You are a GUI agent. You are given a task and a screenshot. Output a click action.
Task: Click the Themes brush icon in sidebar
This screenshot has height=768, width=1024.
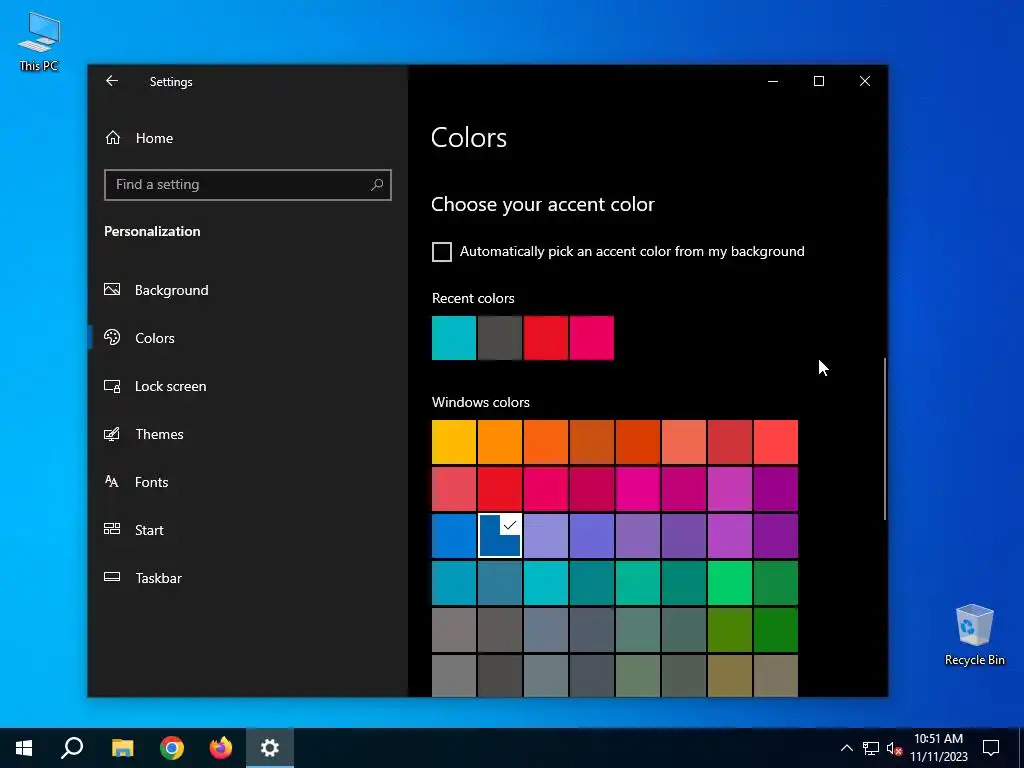[112, 434]
